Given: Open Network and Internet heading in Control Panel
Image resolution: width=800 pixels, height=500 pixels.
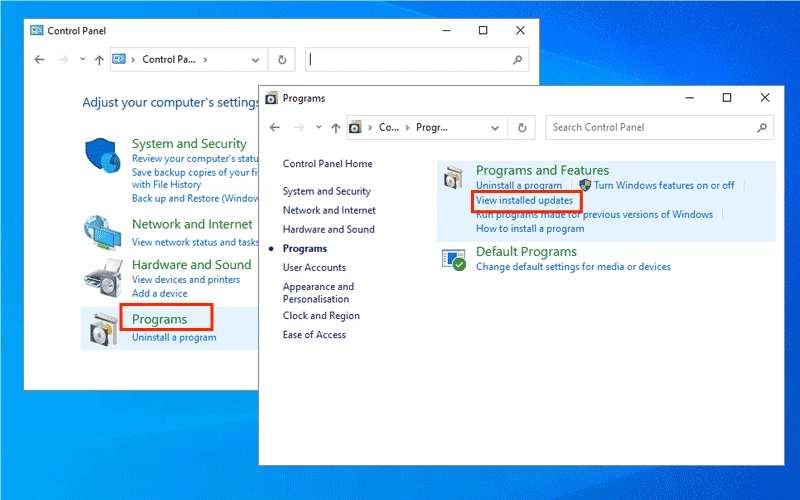Looking at the screenshot, I should (x=192, y=224).
